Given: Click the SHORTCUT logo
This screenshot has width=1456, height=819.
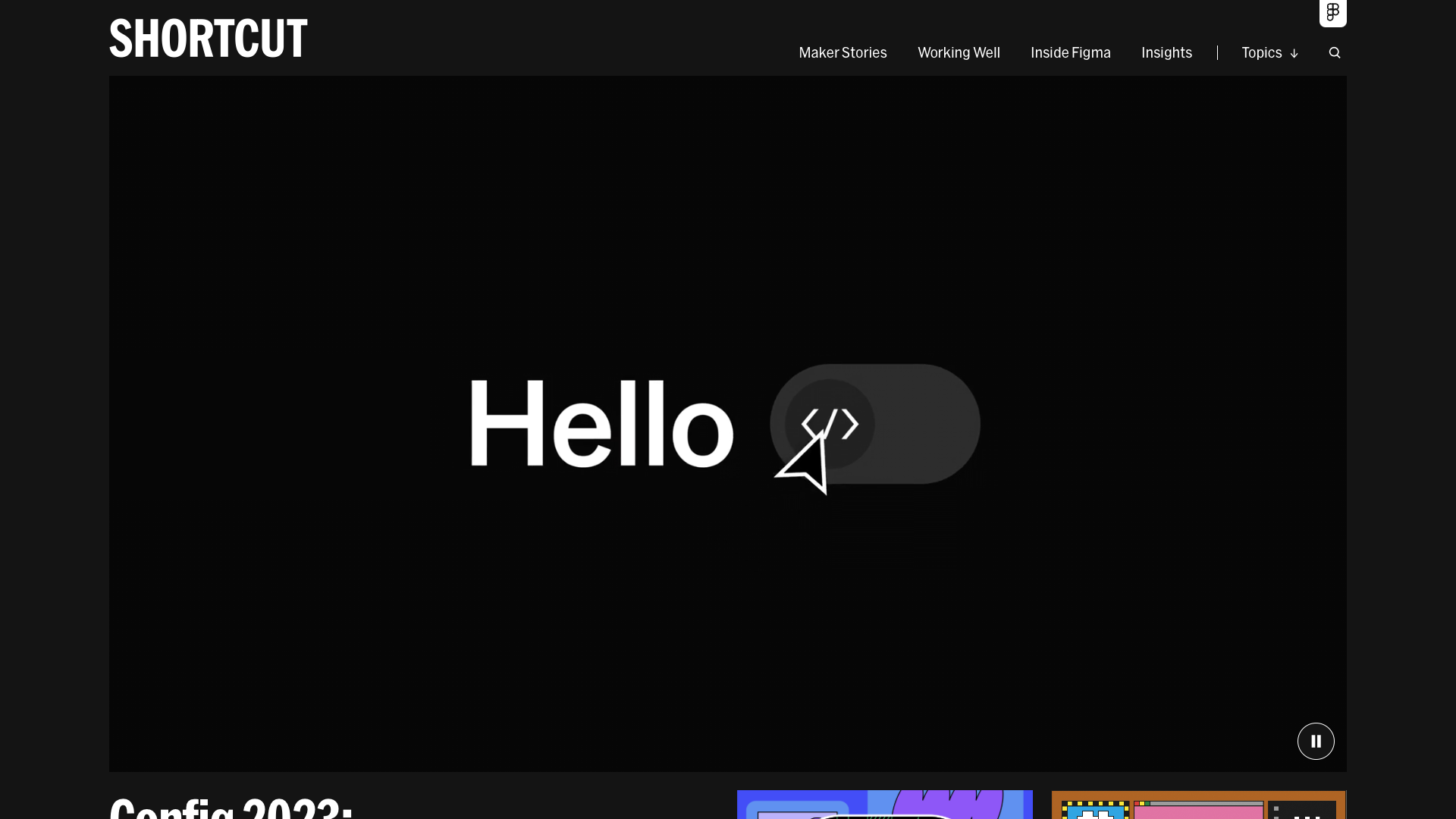Looking at the screenshot, I should point(208,38).
